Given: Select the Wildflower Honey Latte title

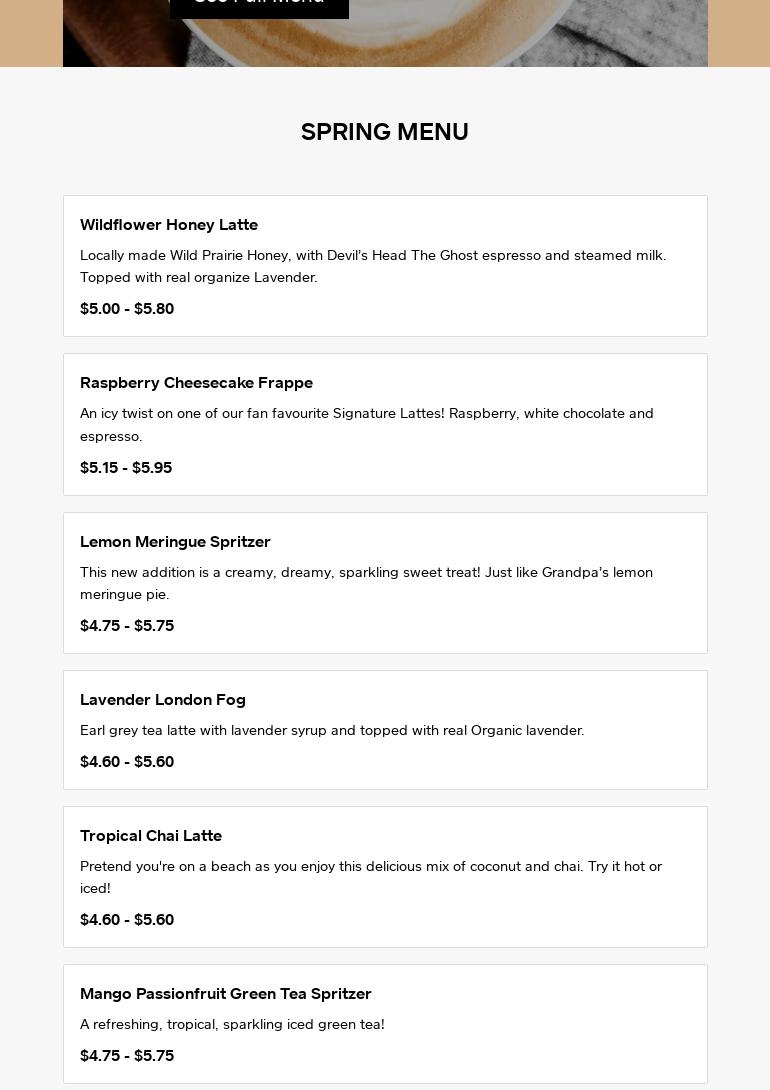Looking at the screenshot, I should (169, 225).
